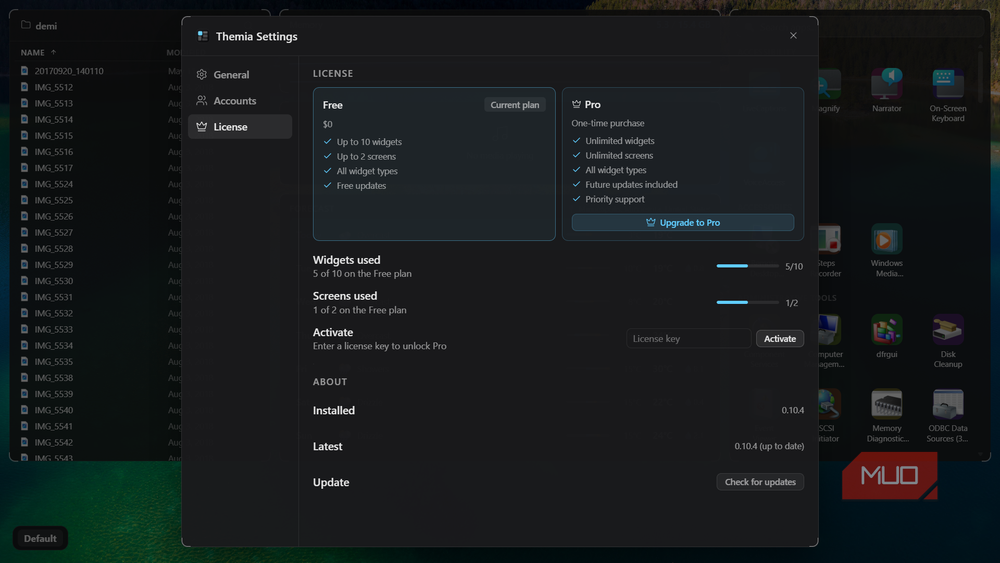Click the demi folder icon
Screen dimensions: 1000x563
pos(26,26)
